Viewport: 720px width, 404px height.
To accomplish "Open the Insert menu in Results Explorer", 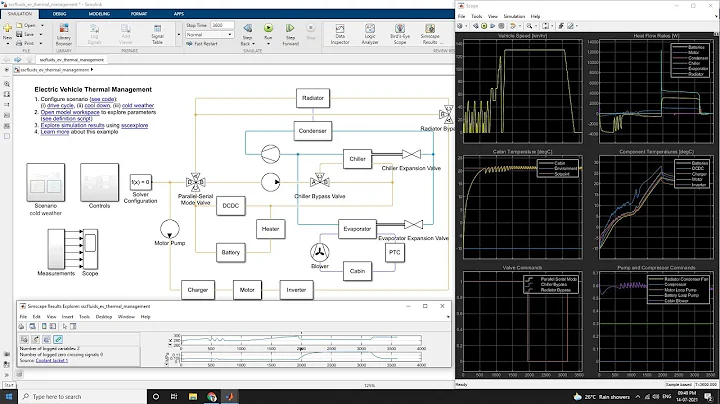I will (x=67, y=317).
